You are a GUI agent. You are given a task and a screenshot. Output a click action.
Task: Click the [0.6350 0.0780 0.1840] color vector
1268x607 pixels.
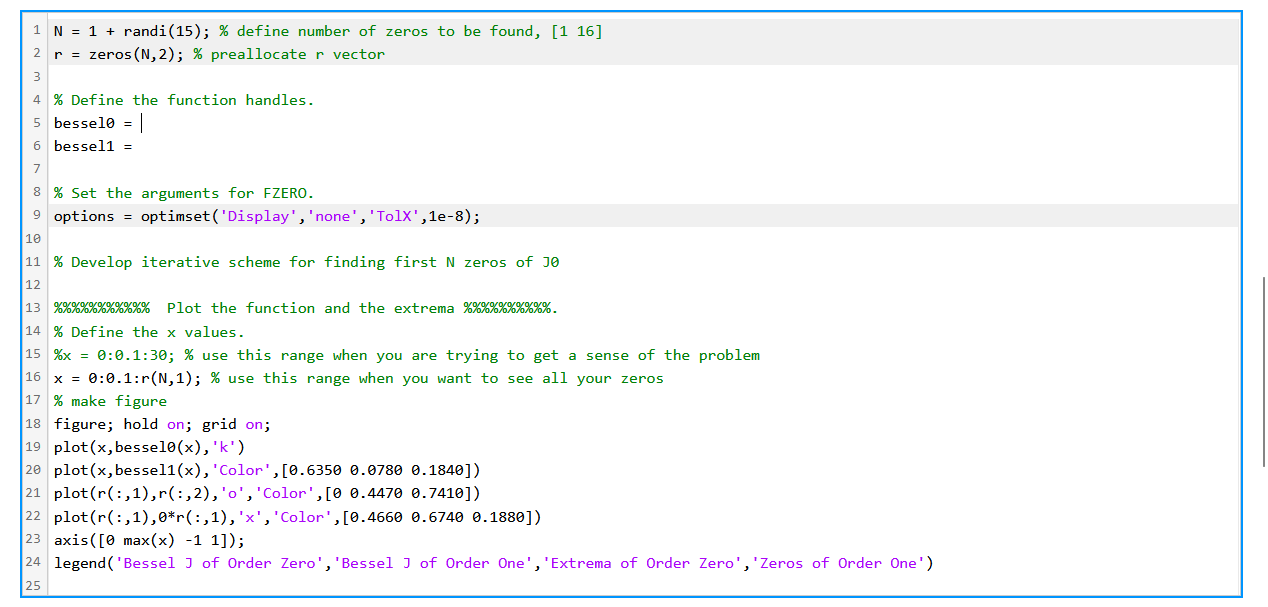376,470
